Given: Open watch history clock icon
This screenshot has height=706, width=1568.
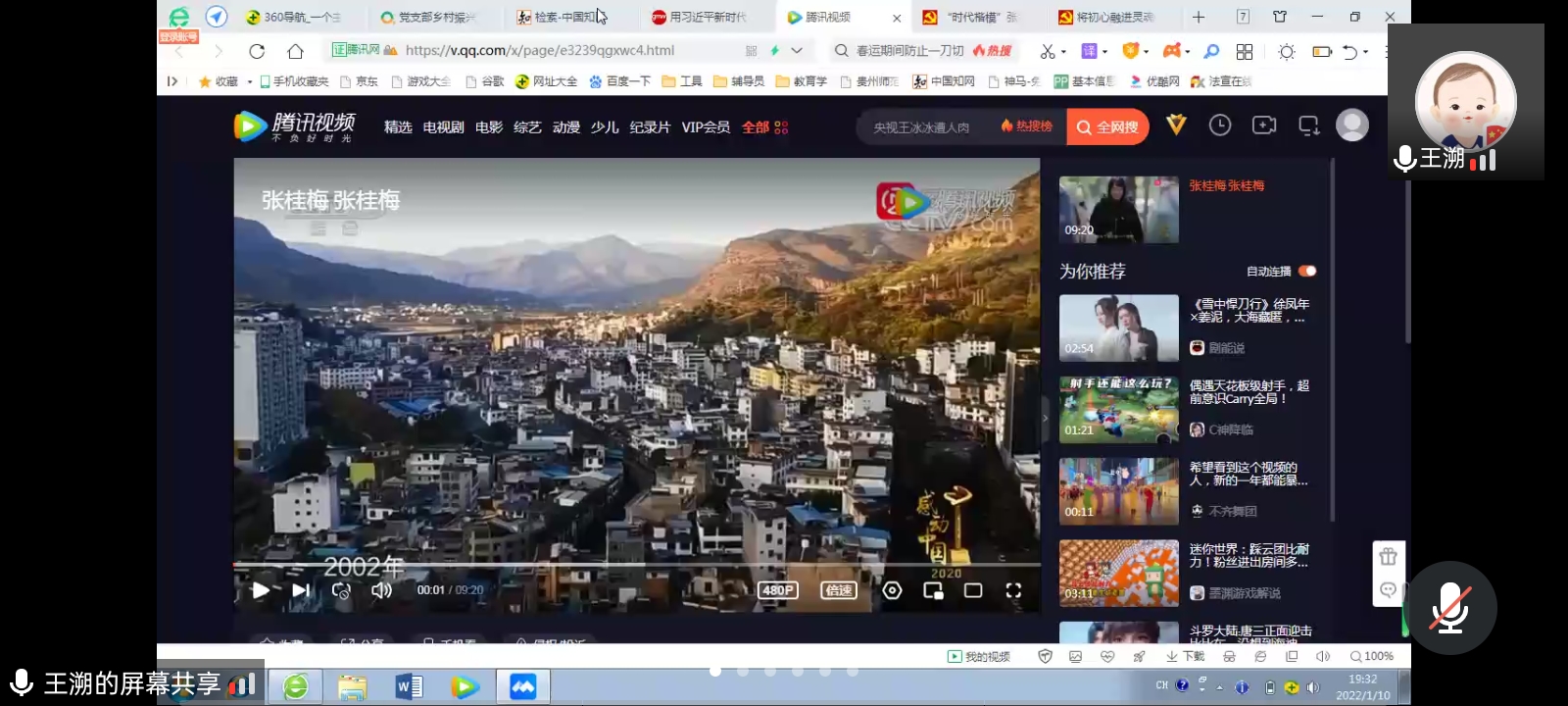Looking at the screenshot, I should point(1220,126).
